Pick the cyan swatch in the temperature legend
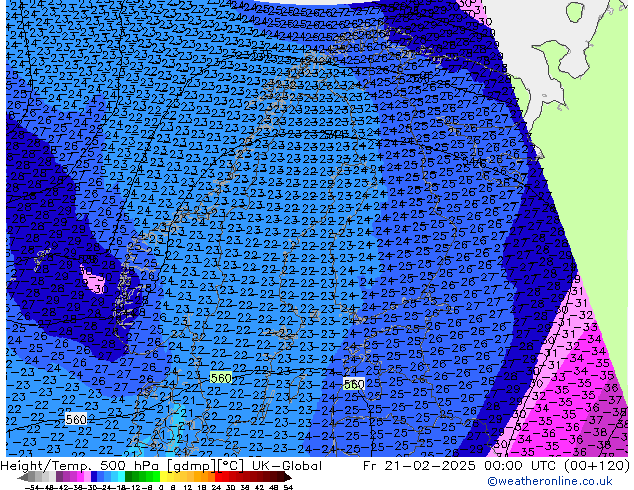This screenshot has width=634, height=490. tap(122, 476)
